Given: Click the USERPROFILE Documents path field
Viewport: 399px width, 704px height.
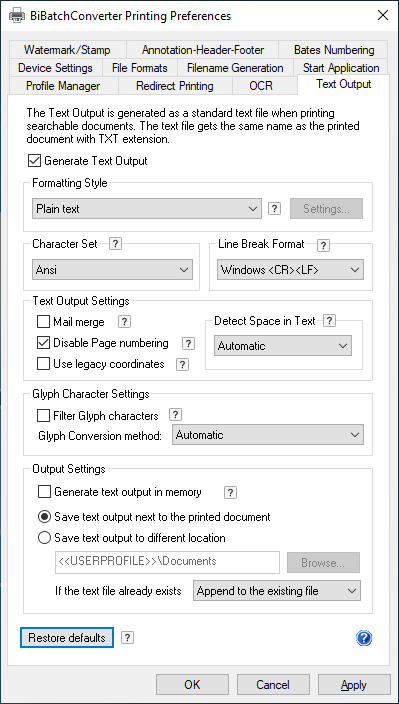Looking at the screenshot, I should [x=167, y=562].
